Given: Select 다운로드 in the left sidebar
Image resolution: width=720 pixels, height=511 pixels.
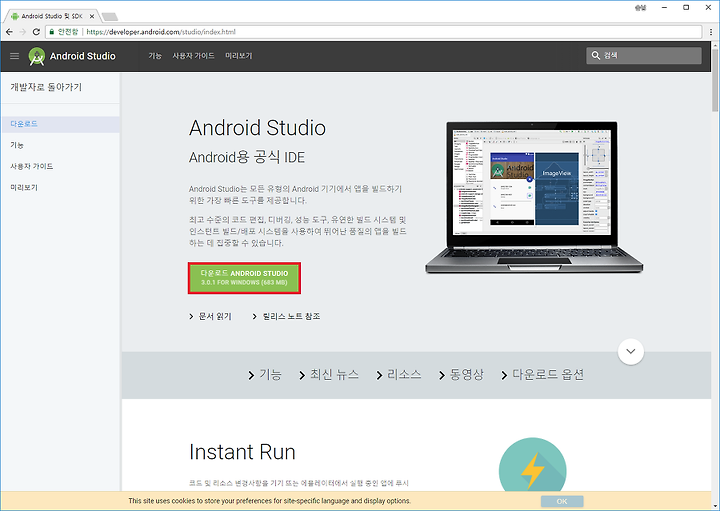Looking at the screenshot, I should [x=60, y=124].
